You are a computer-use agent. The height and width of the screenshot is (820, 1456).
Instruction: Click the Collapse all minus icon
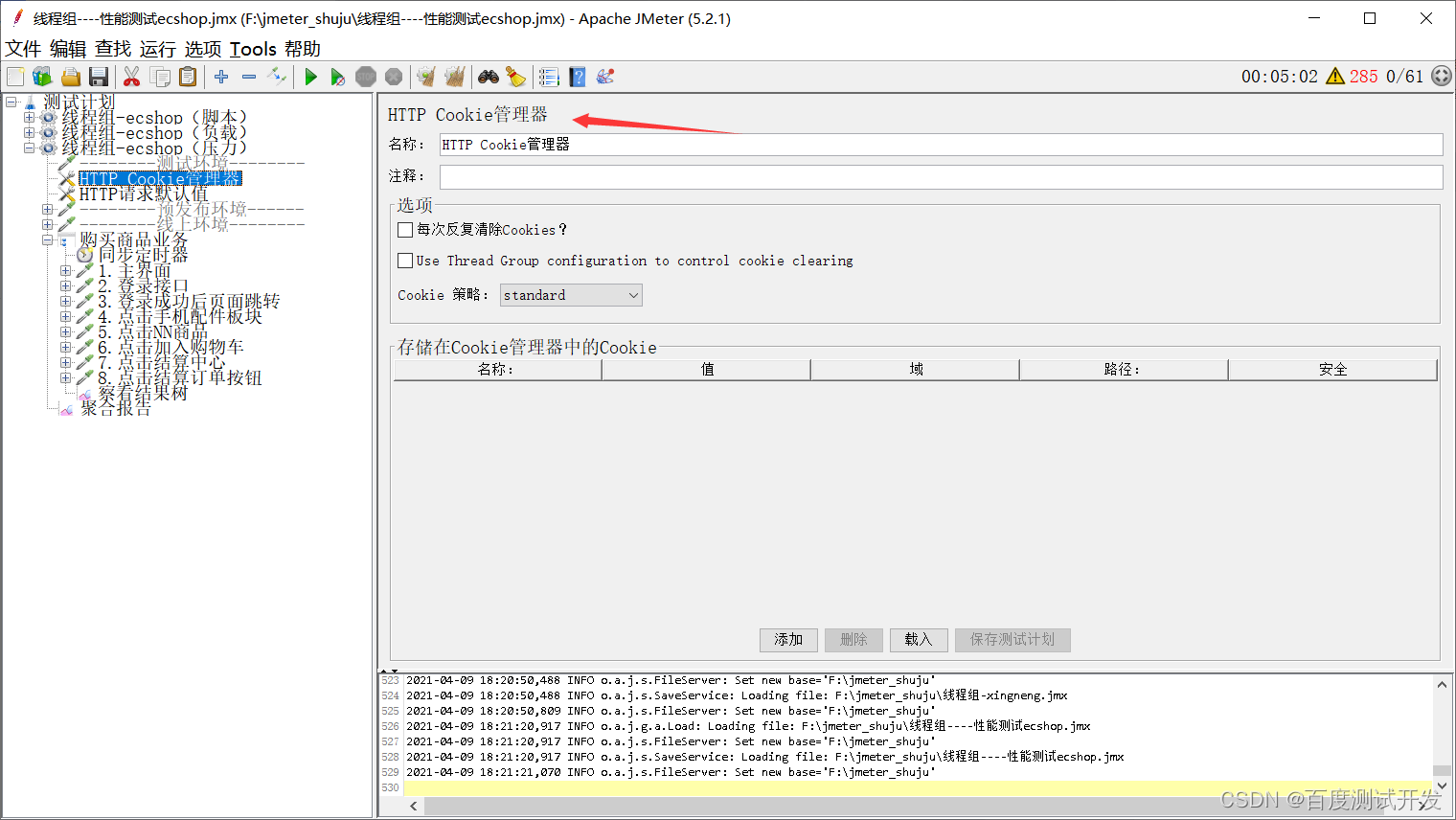tap(249, 77)
